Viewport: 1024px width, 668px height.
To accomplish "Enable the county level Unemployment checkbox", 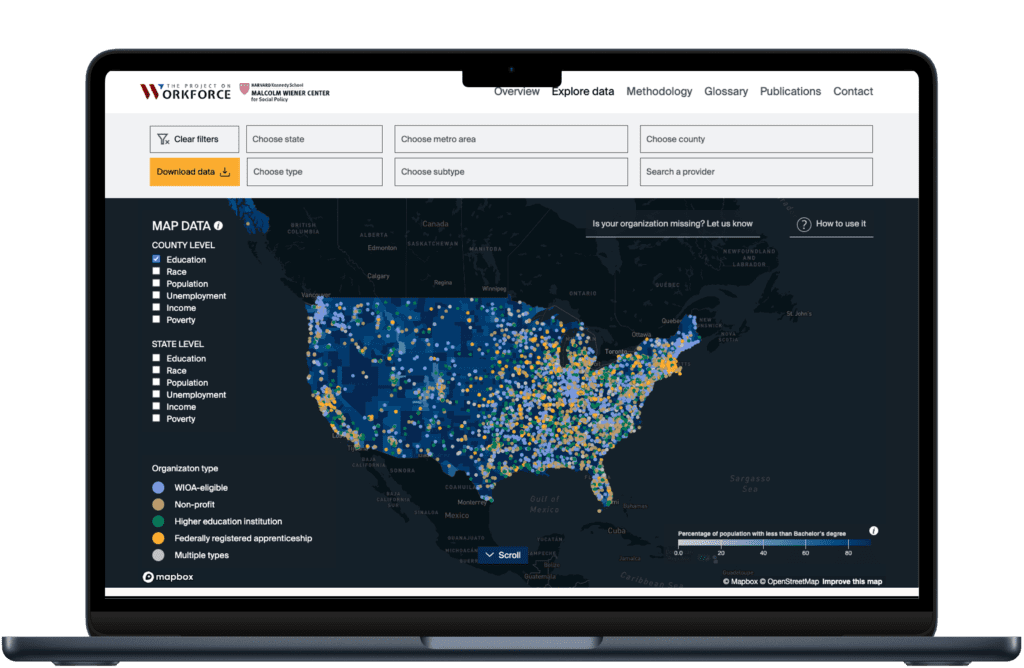I will (x=156, y=296).
